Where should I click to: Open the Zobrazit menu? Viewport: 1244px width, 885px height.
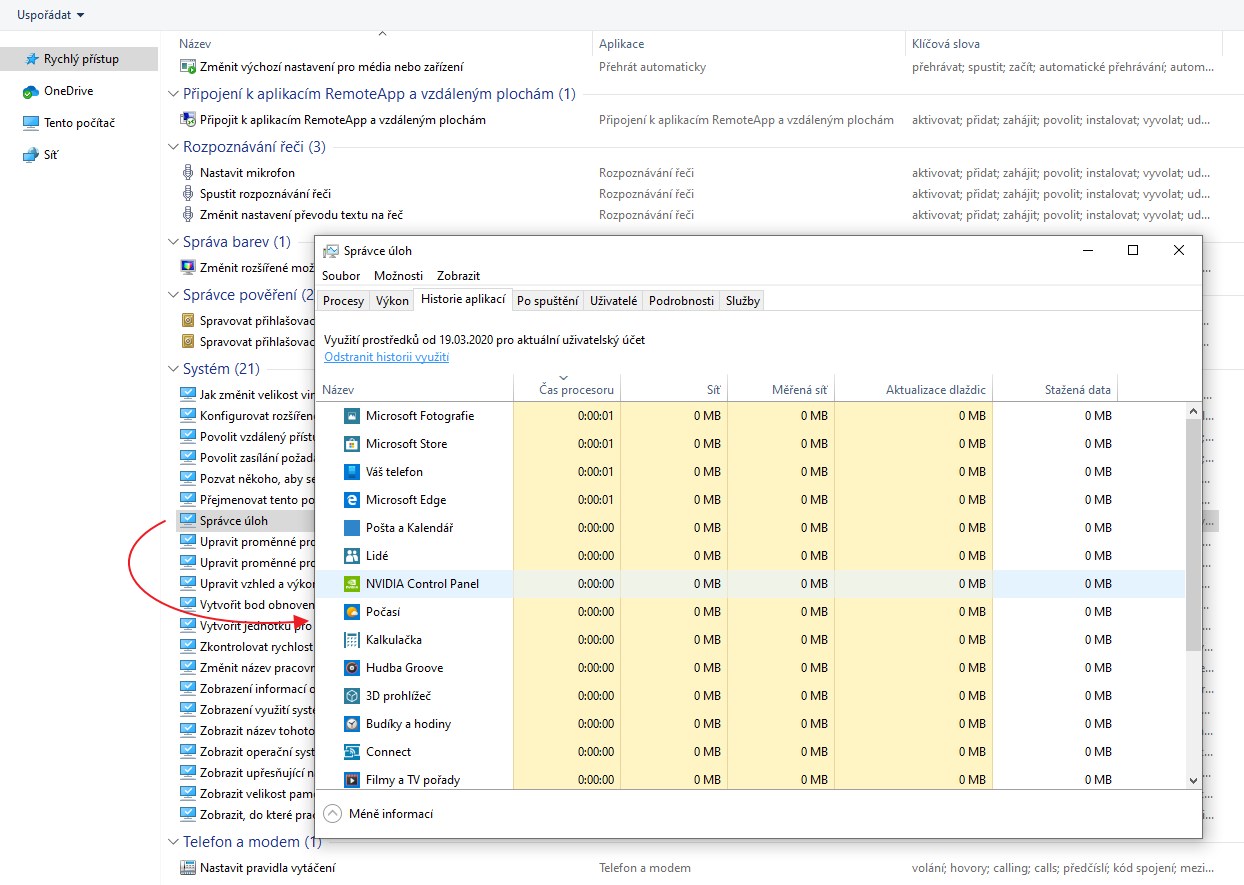[x=458, y=276]
